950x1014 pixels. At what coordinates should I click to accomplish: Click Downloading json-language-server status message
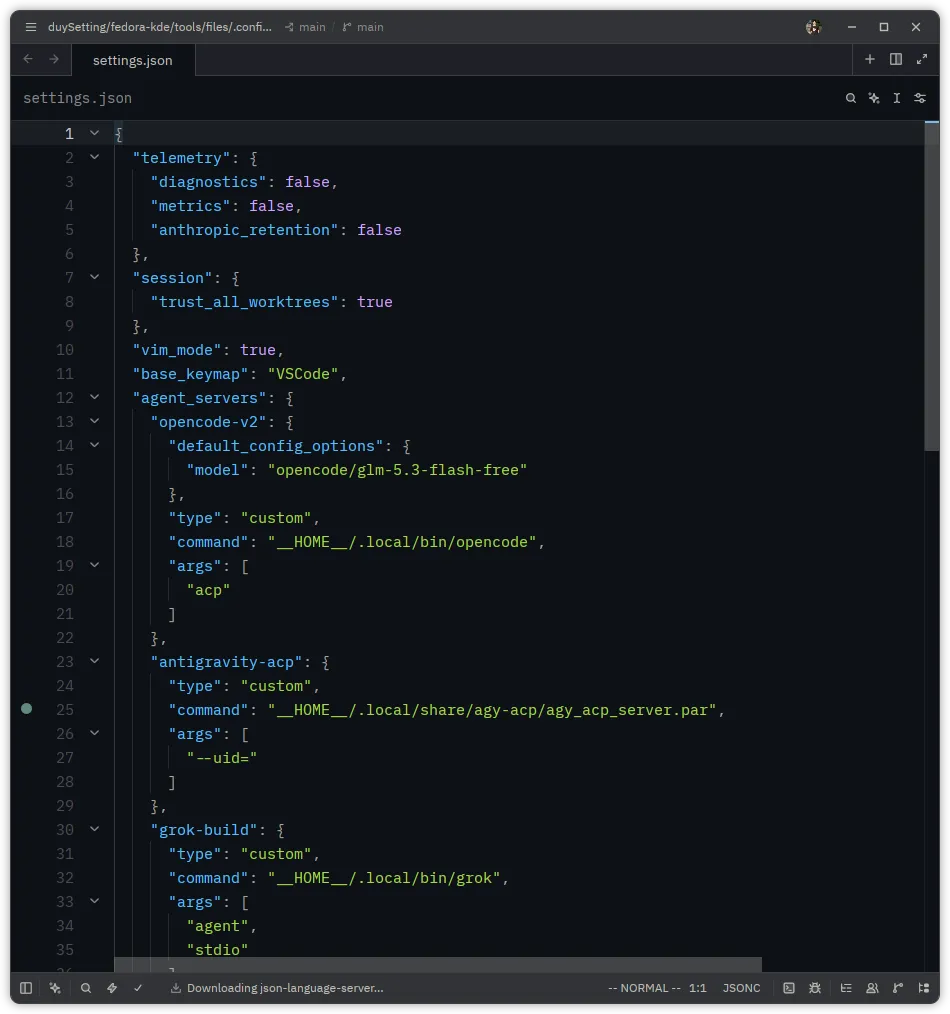pyautogui.click(x=285, y=988)
